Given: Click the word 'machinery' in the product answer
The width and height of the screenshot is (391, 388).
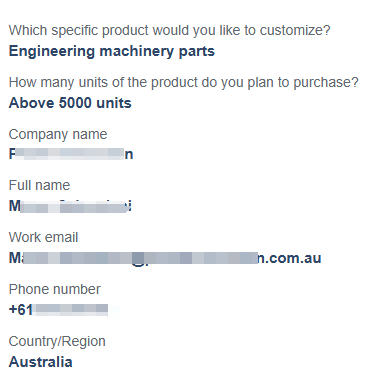Looking at the screenshot, I should (137, 52).
